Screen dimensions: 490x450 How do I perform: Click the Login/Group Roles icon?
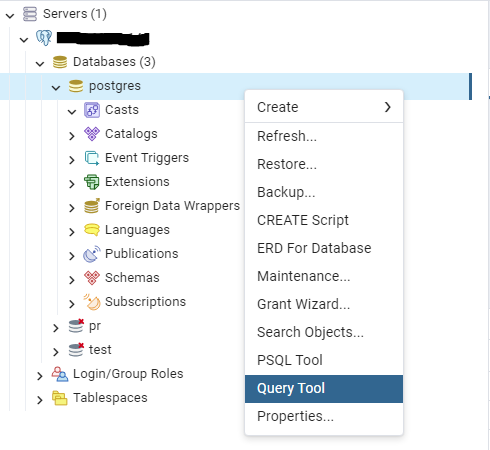(60, 374)
